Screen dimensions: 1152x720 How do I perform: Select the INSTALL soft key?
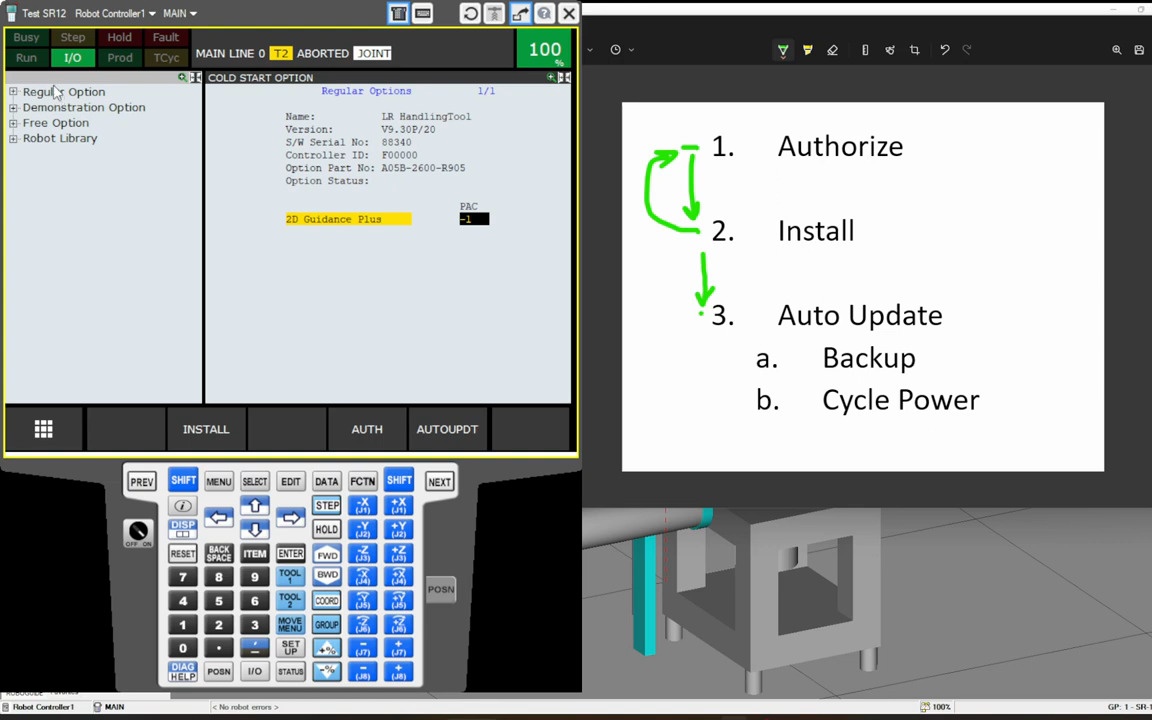[x=206, y=429]
